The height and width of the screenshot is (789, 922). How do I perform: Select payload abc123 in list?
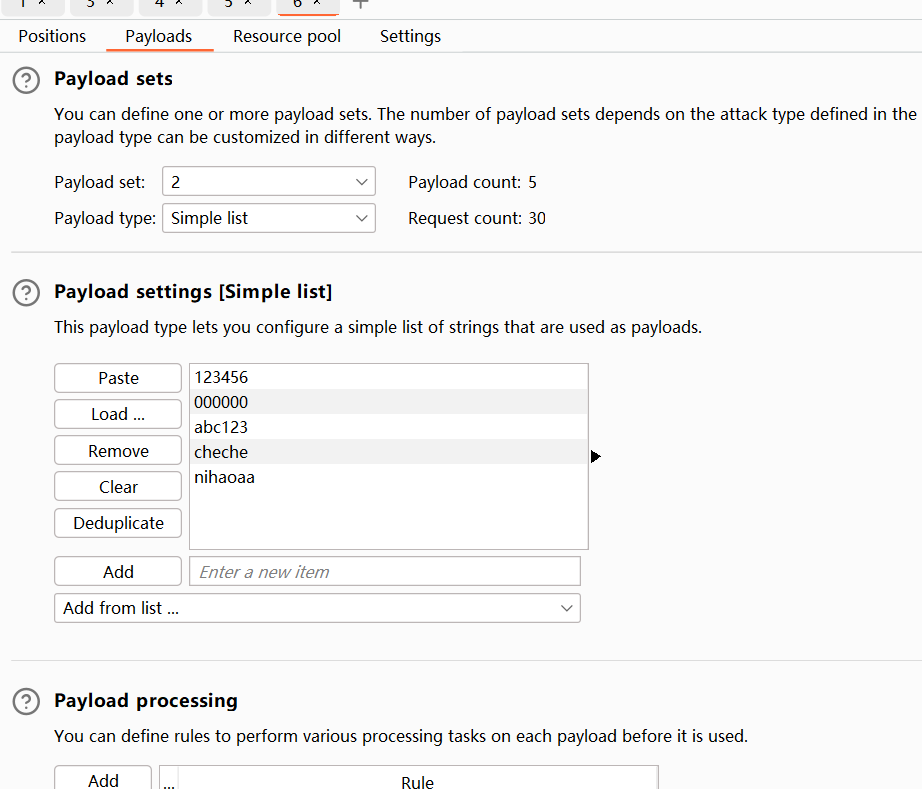click(388, 427)
